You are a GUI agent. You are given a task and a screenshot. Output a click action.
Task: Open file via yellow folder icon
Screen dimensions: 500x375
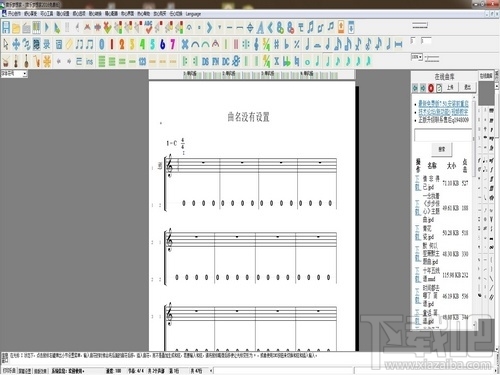coord(16,28)
